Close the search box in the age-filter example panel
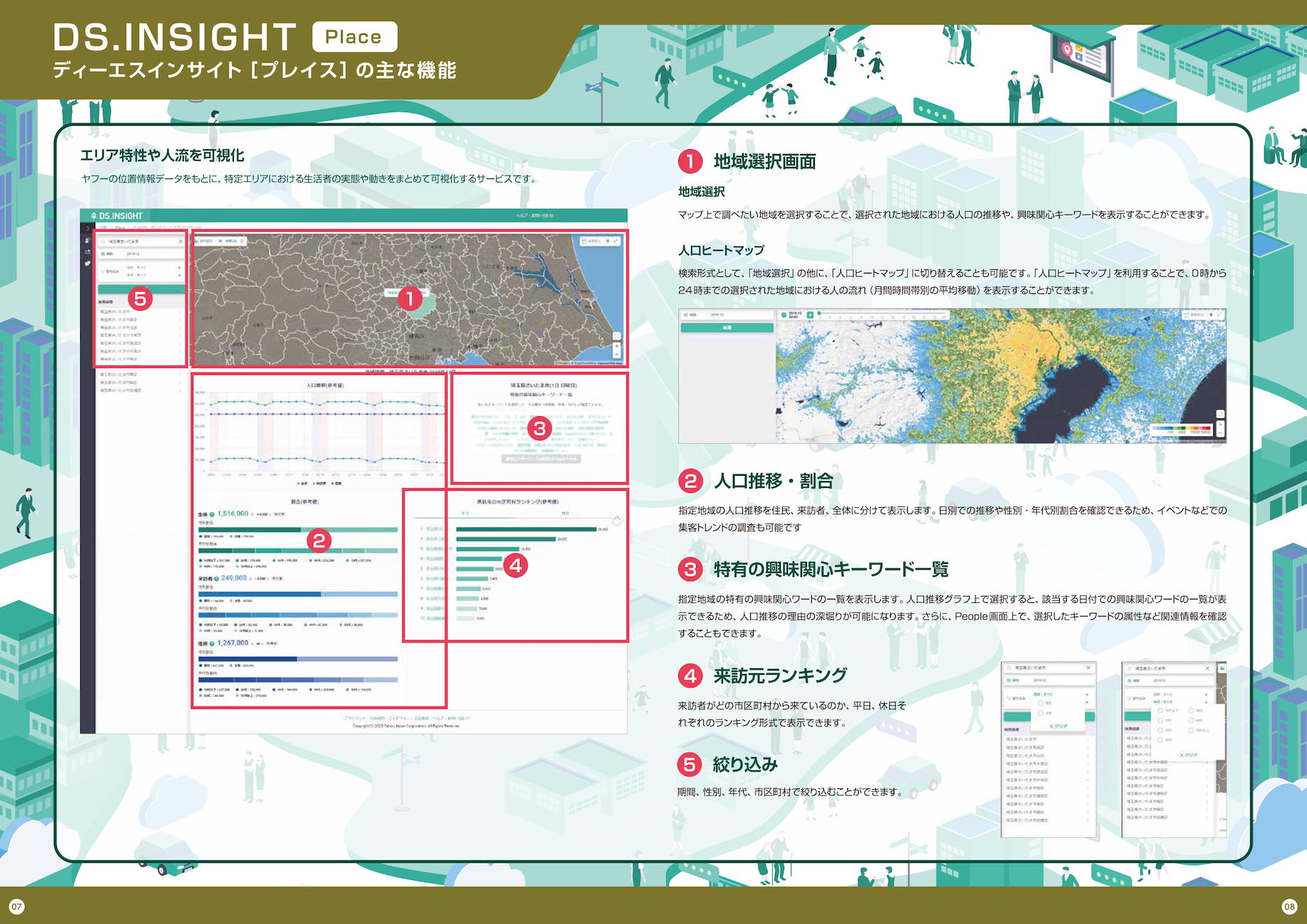This screenshot has height=924, width=1307. (1208, 668)
